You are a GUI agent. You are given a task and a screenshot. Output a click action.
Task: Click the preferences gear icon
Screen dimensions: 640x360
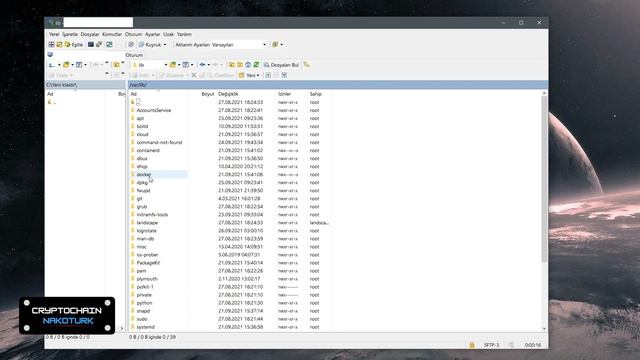tap(131, 44)
